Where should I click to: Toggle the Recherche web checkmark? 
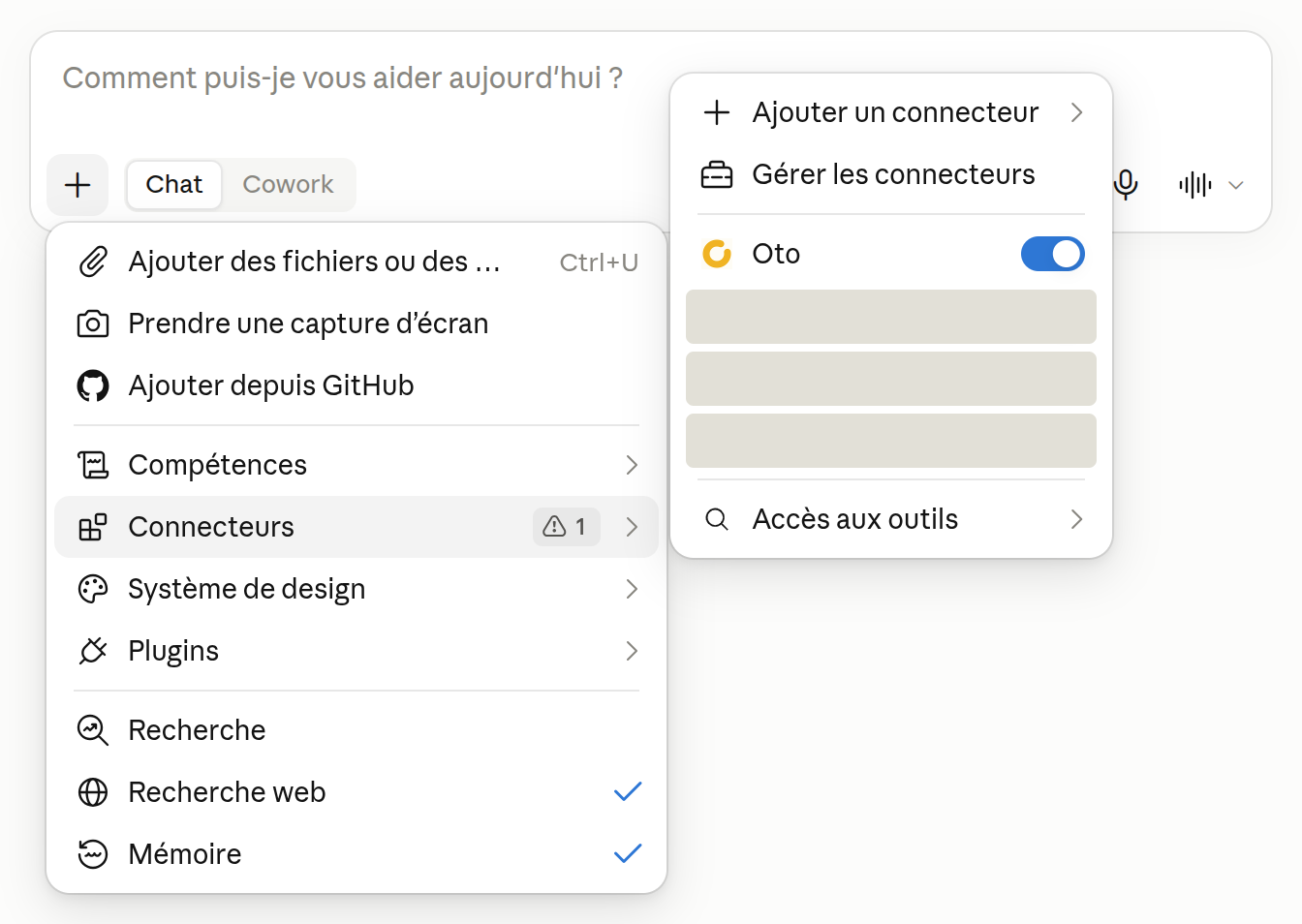pos(628,792)
